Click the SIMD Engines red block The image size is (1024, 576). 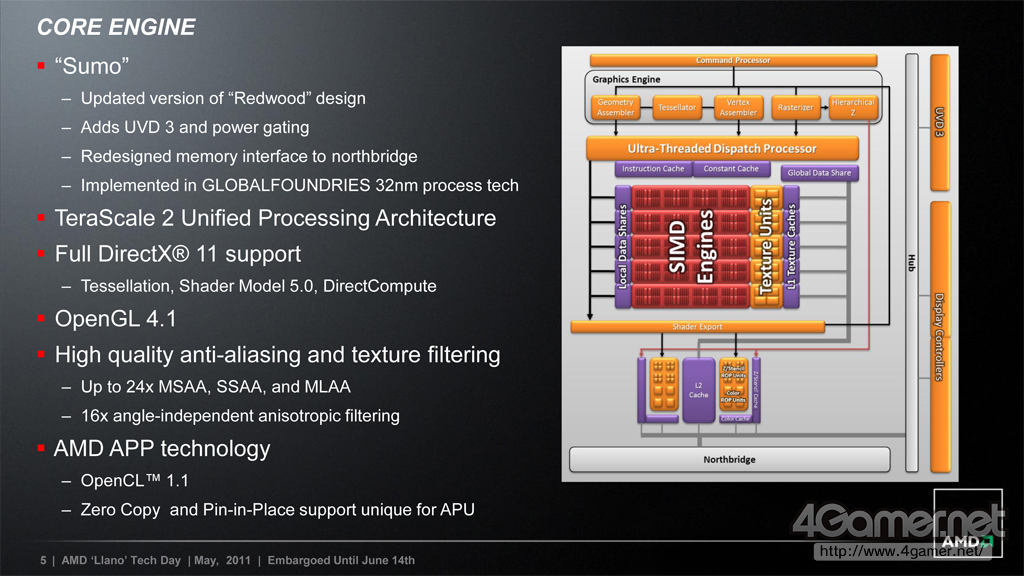[690, 247]
